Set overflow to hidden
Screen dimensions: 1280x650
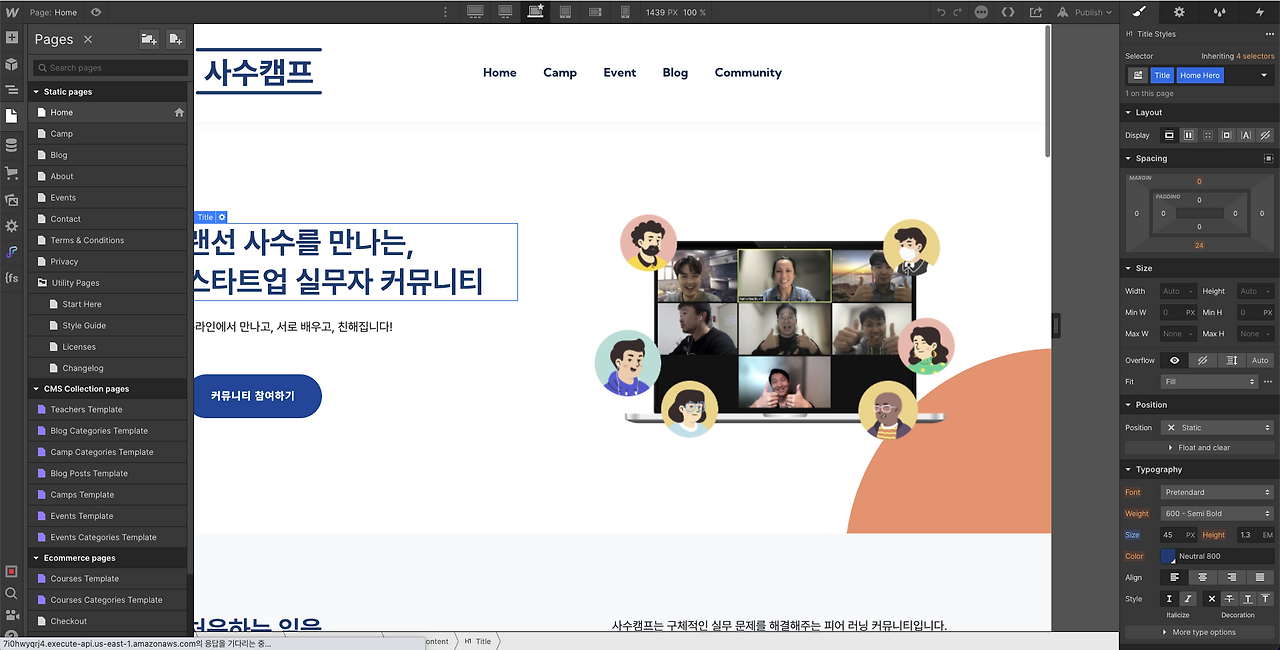1203,360
